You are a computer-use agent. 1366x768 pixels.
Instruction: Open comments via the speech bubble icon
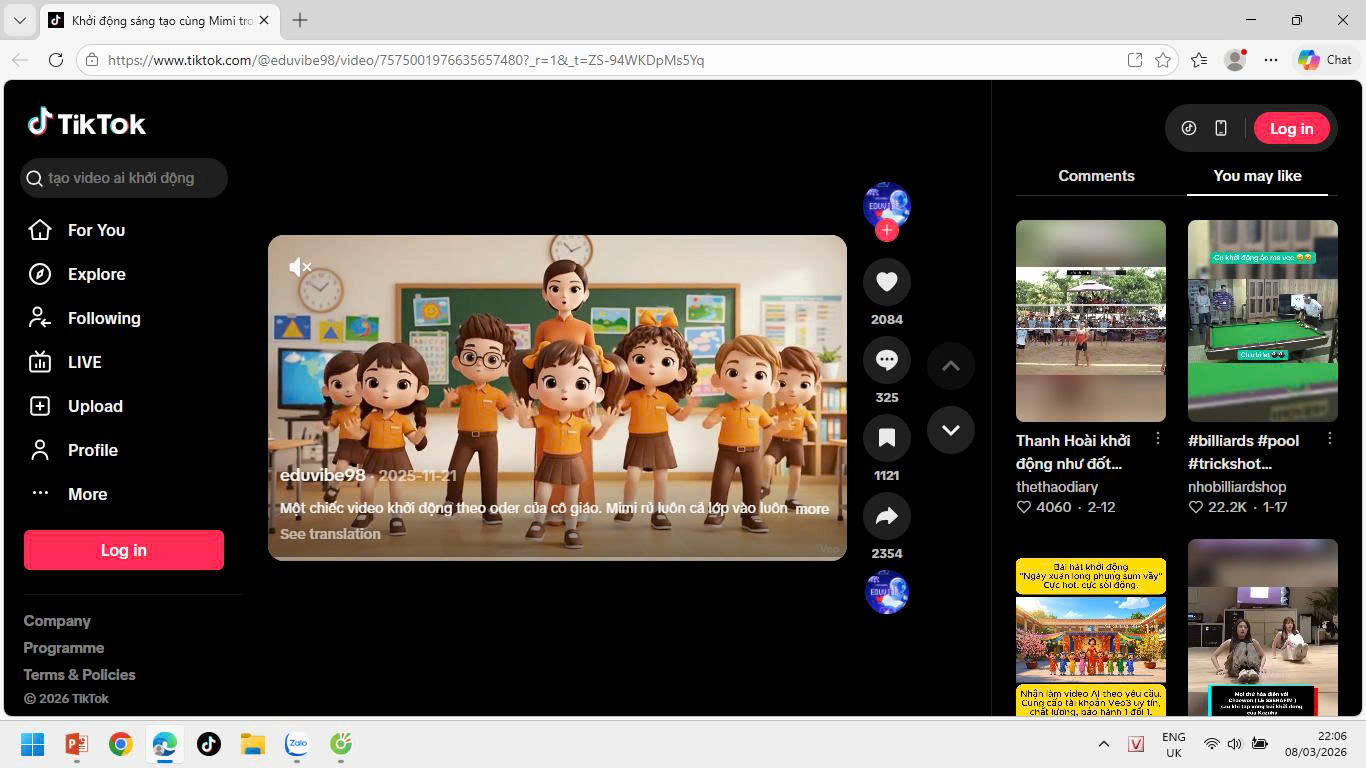[x=886, y=360]
